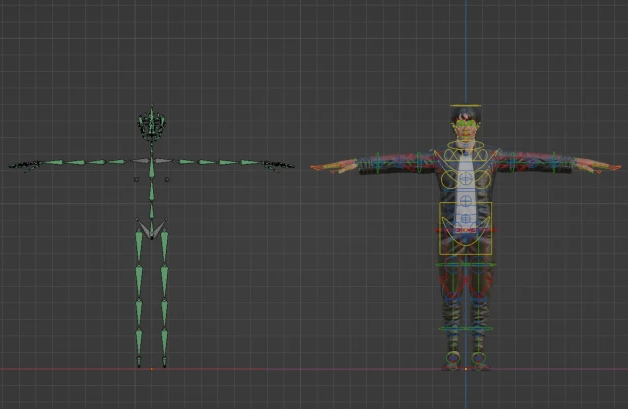The width and height of the screenshot is (628, 409).
Task: Select the head bone cluster of the bare skeleton
Action: tap(151, 125)
